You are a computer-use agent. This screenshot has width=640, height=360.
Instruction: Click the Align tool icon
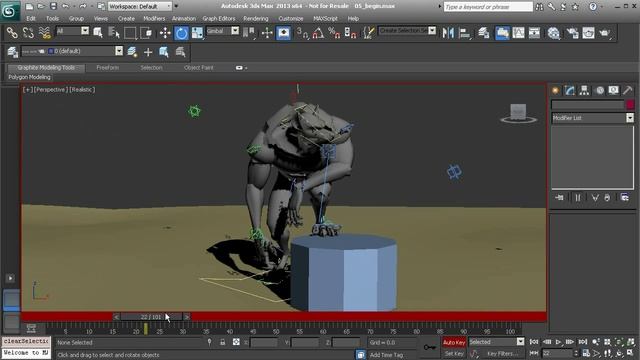464,33
